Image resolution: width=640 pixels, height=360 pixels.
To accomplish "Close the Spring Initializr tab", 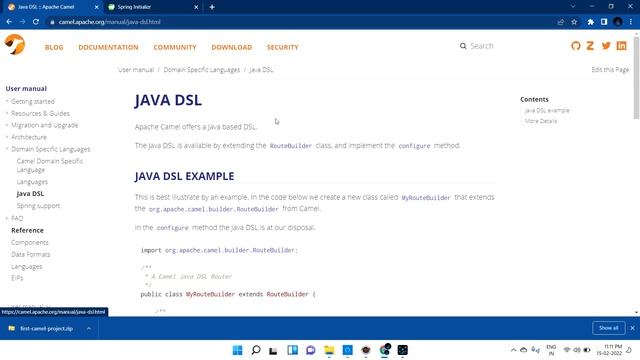I will (x=196, y=7).
